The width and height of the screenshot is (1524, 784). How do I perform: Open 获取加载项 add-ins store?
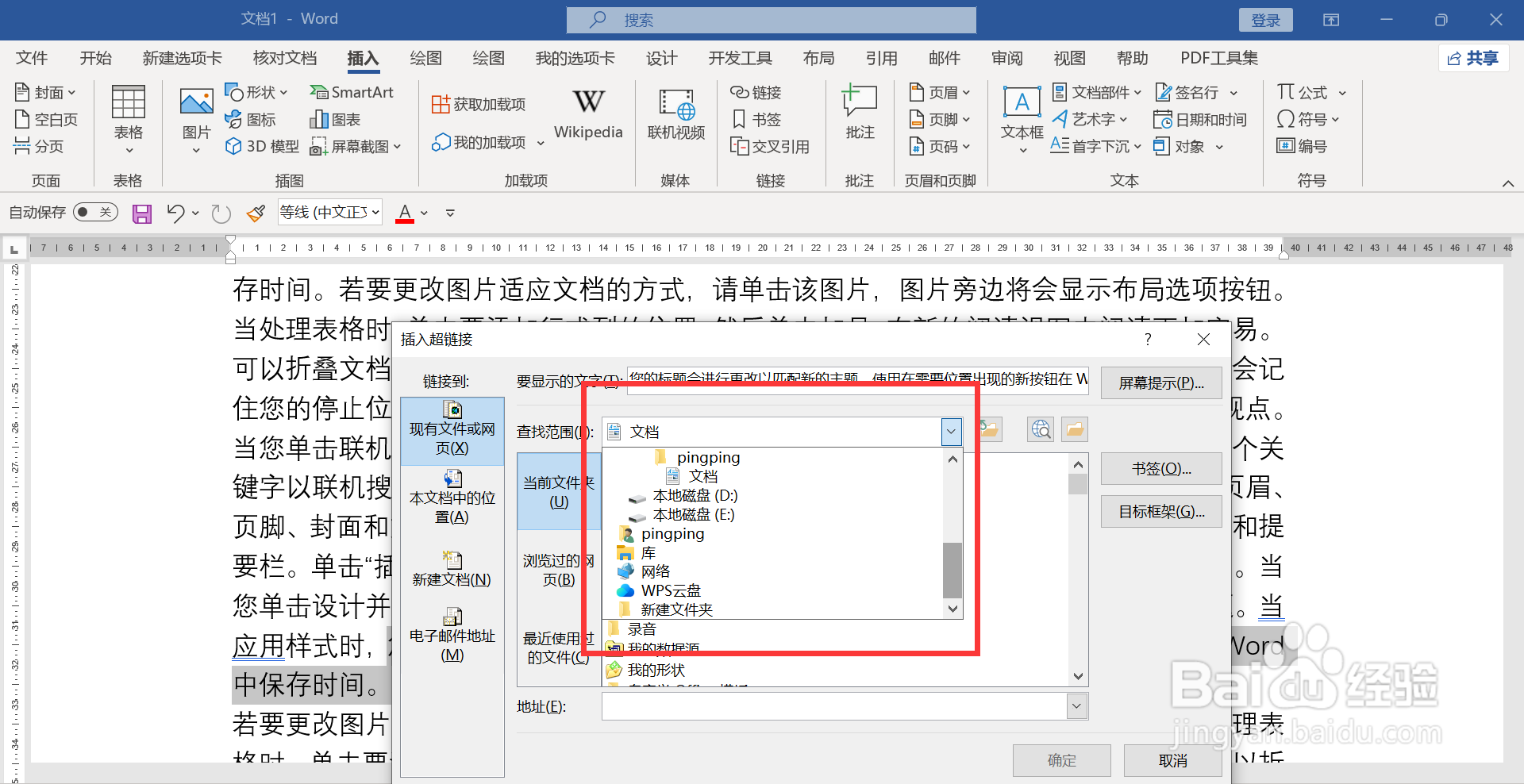coord(479,105)
